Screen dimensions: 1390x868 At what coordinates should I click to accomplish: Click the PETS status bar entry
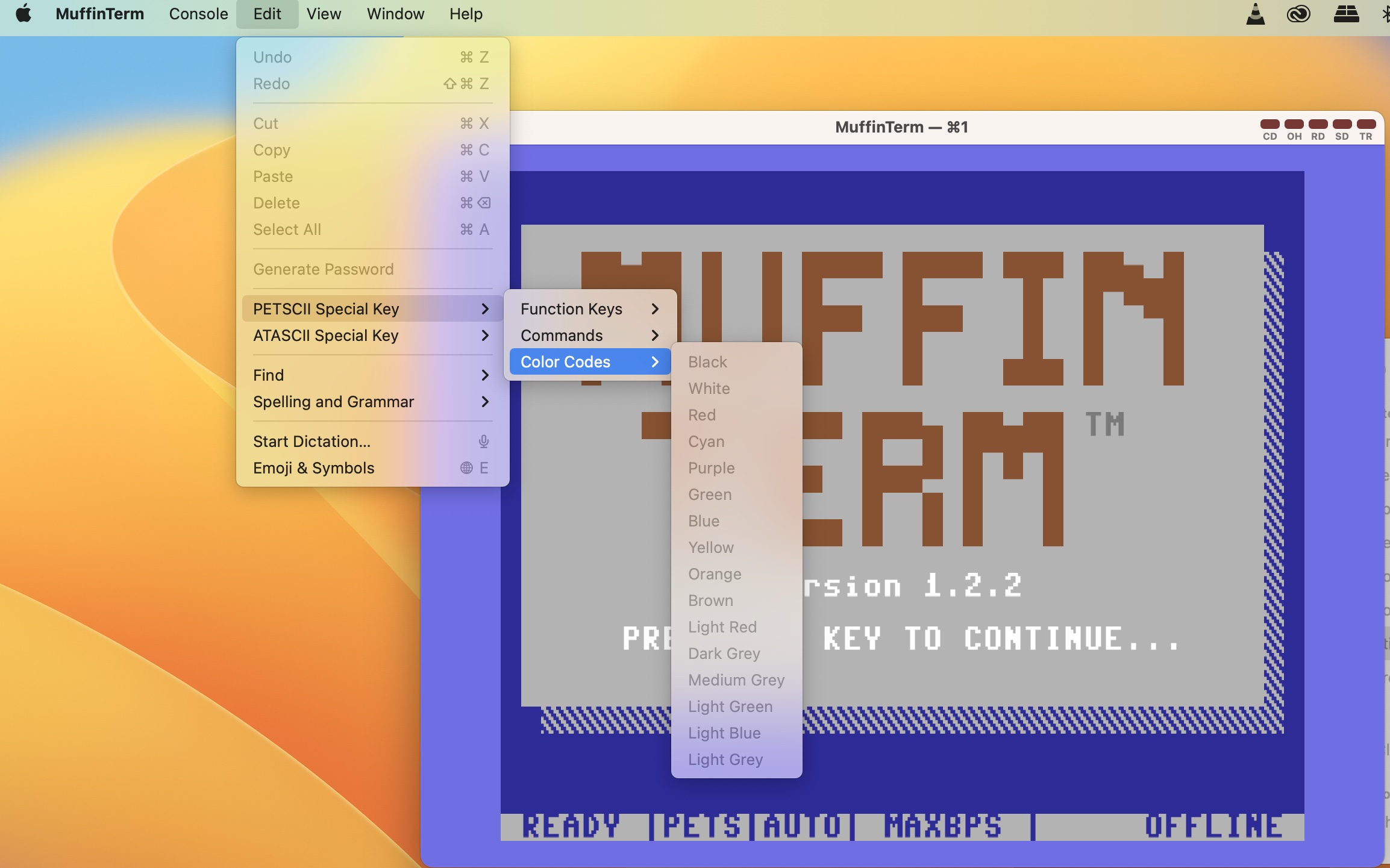[x=701, y=826]
